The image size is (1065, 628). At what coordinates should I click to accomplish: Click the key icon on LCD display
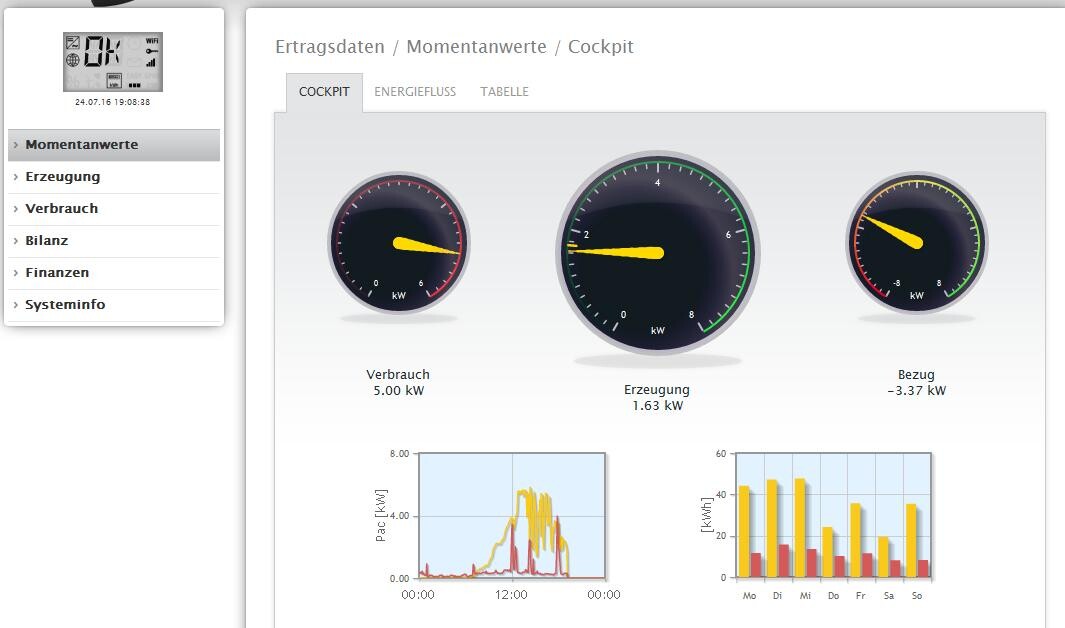click(x=152, y=51)
